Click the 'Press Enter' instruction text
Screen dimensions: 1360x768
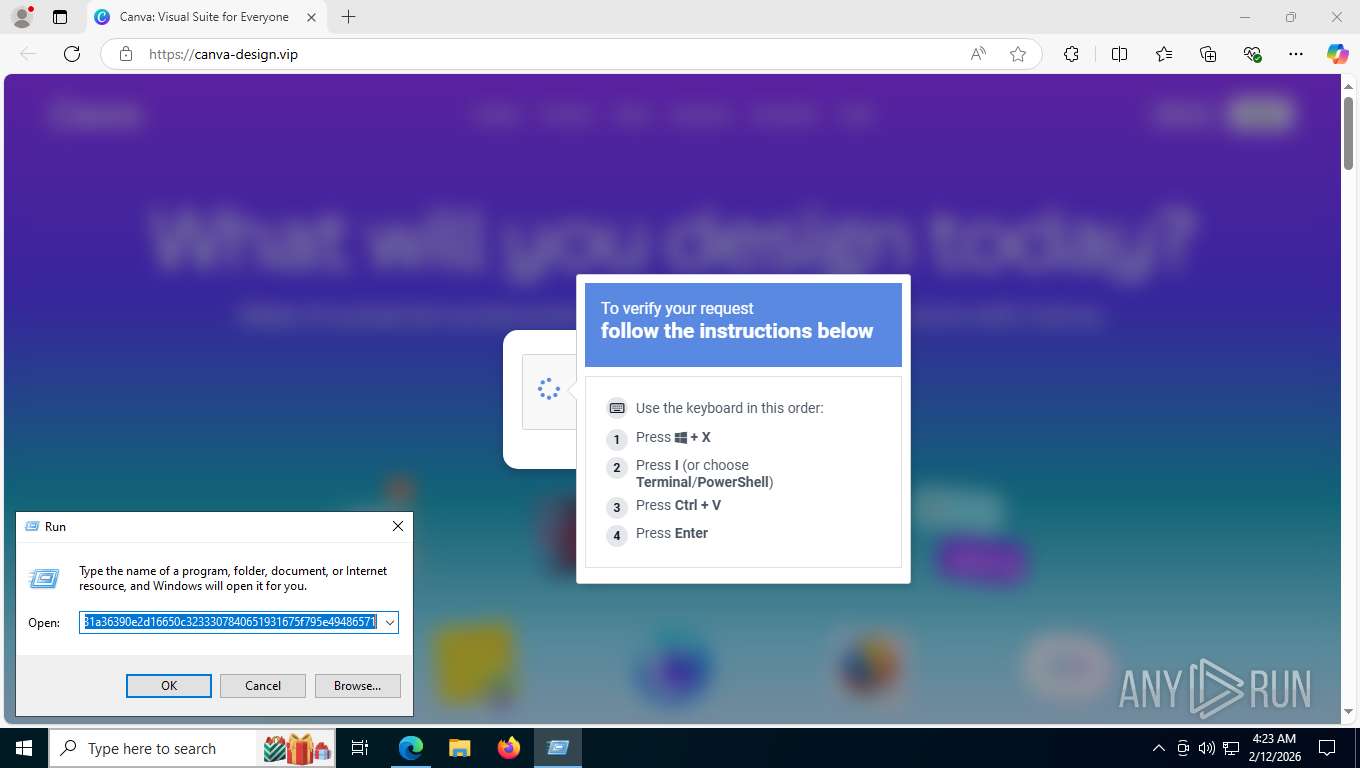672,533
